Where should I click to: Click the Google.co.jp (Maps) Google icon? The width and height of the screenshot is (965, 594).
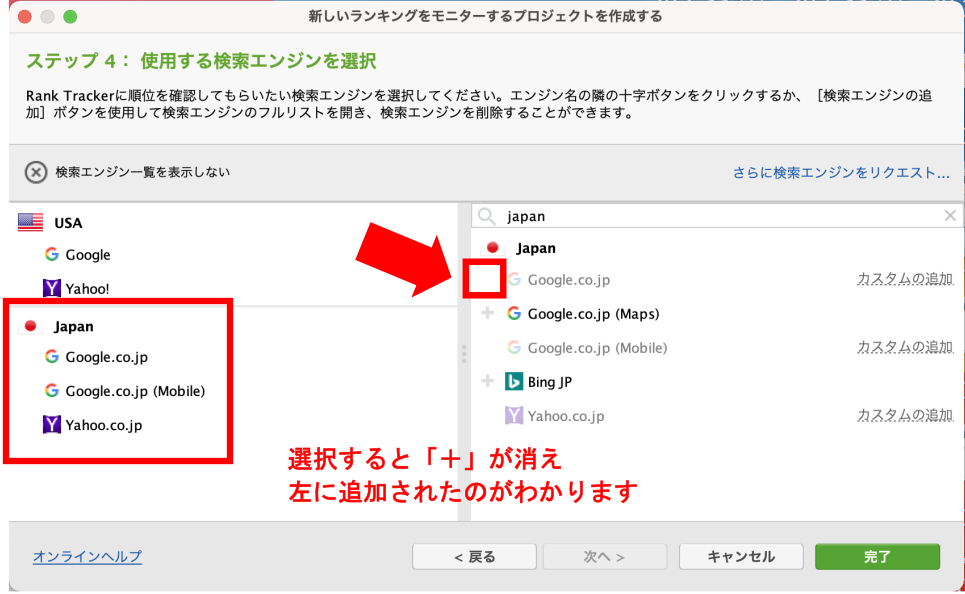click(x=514, y=313)
